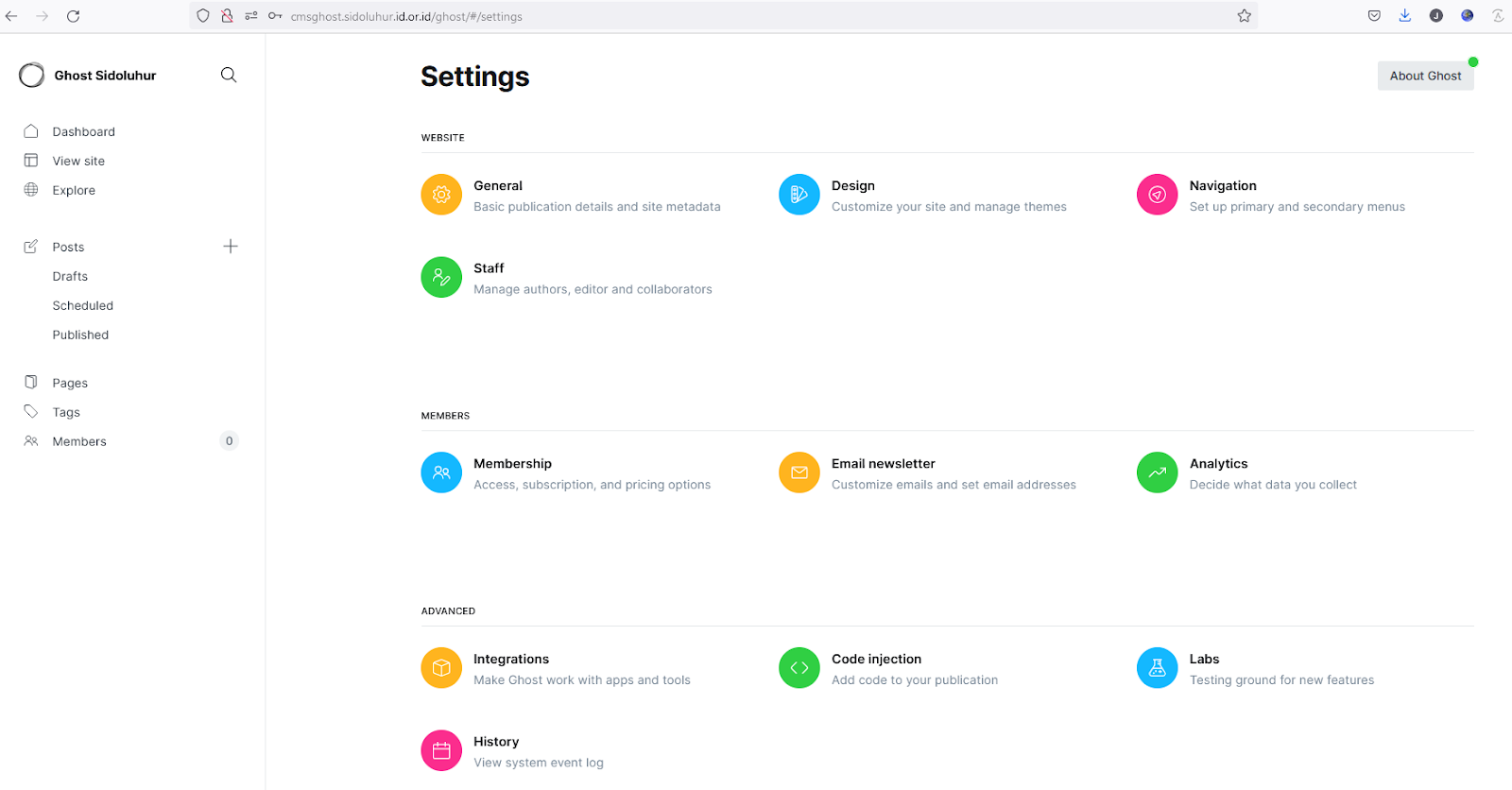Click the Pages document icon
1512x790 pixels.
click(31, 383)
